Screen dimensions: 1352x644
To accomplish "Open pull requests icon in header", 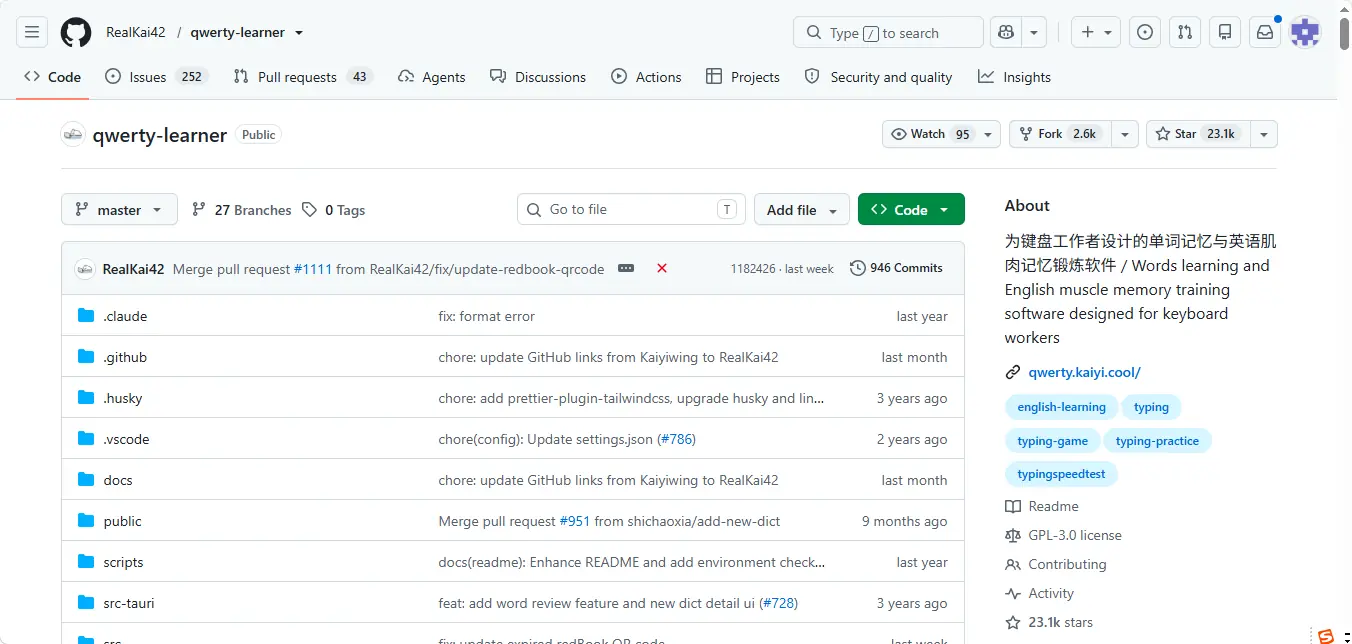I will [1185, 32].
